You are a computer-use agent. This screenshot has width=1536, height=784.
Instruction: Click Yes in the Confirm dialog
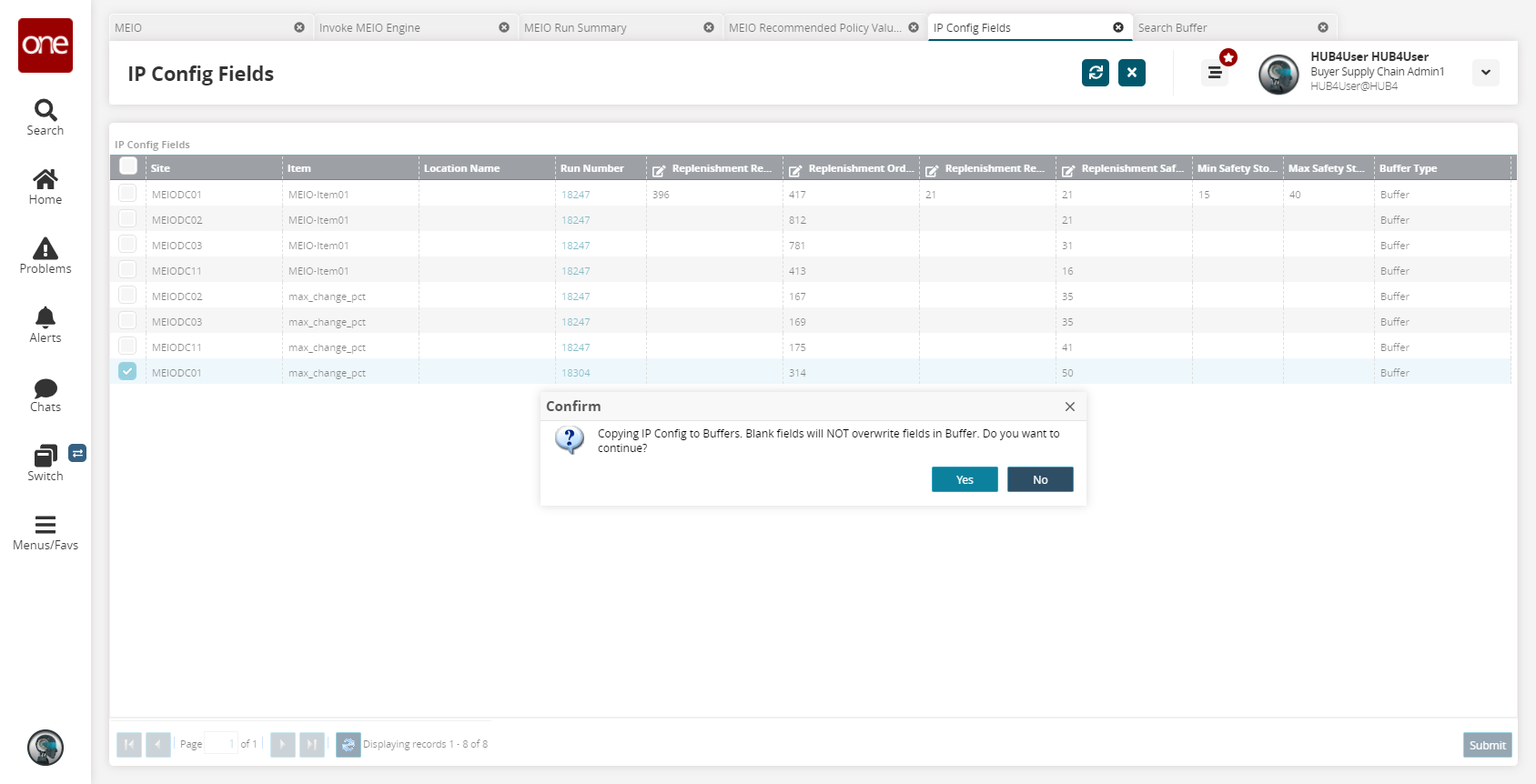click(x=965, y=479)
